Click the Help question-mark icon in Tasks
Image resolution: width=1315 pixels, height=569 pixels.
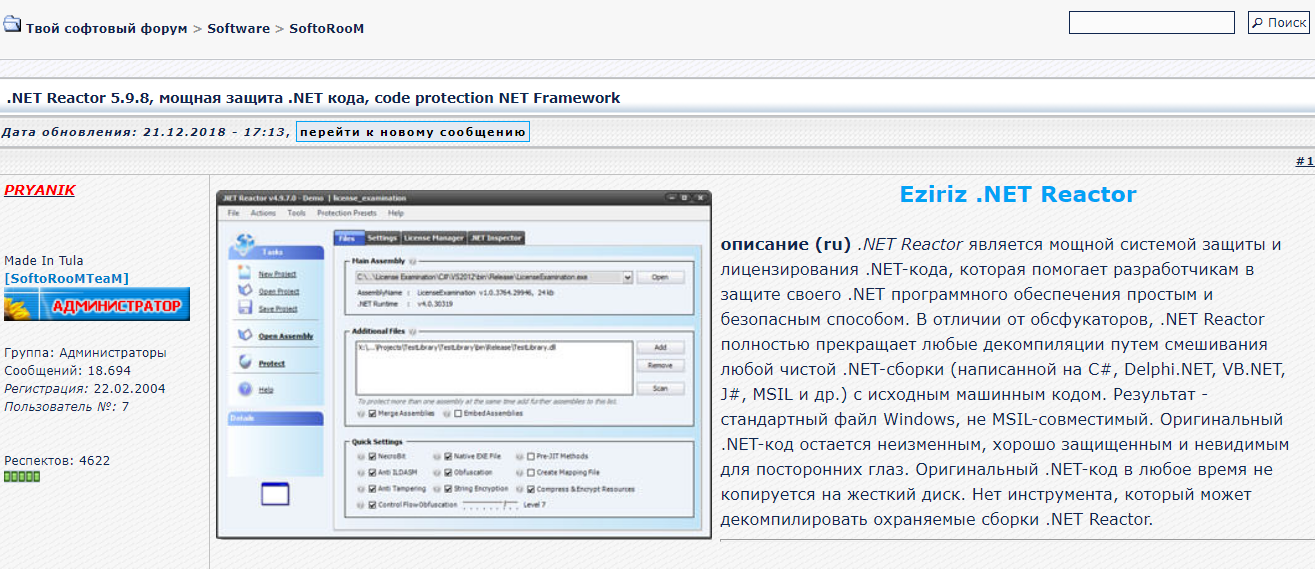tap(244, 388)
